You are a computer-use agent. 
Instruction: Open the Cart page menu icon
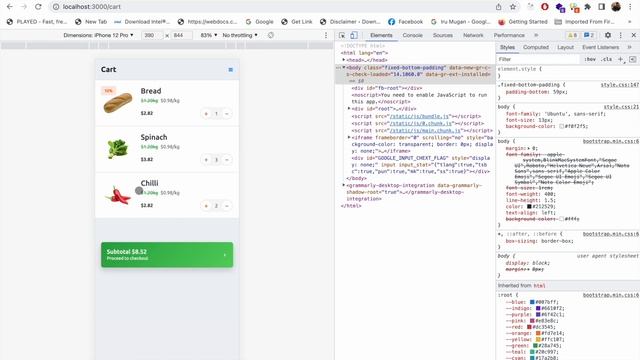(231, 70)
